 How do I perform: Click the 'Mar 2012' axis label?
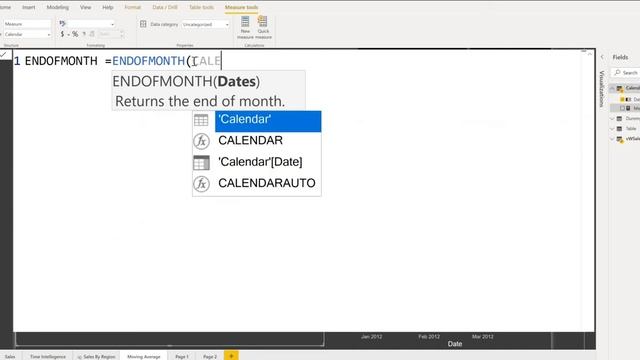tap(483, 337)
